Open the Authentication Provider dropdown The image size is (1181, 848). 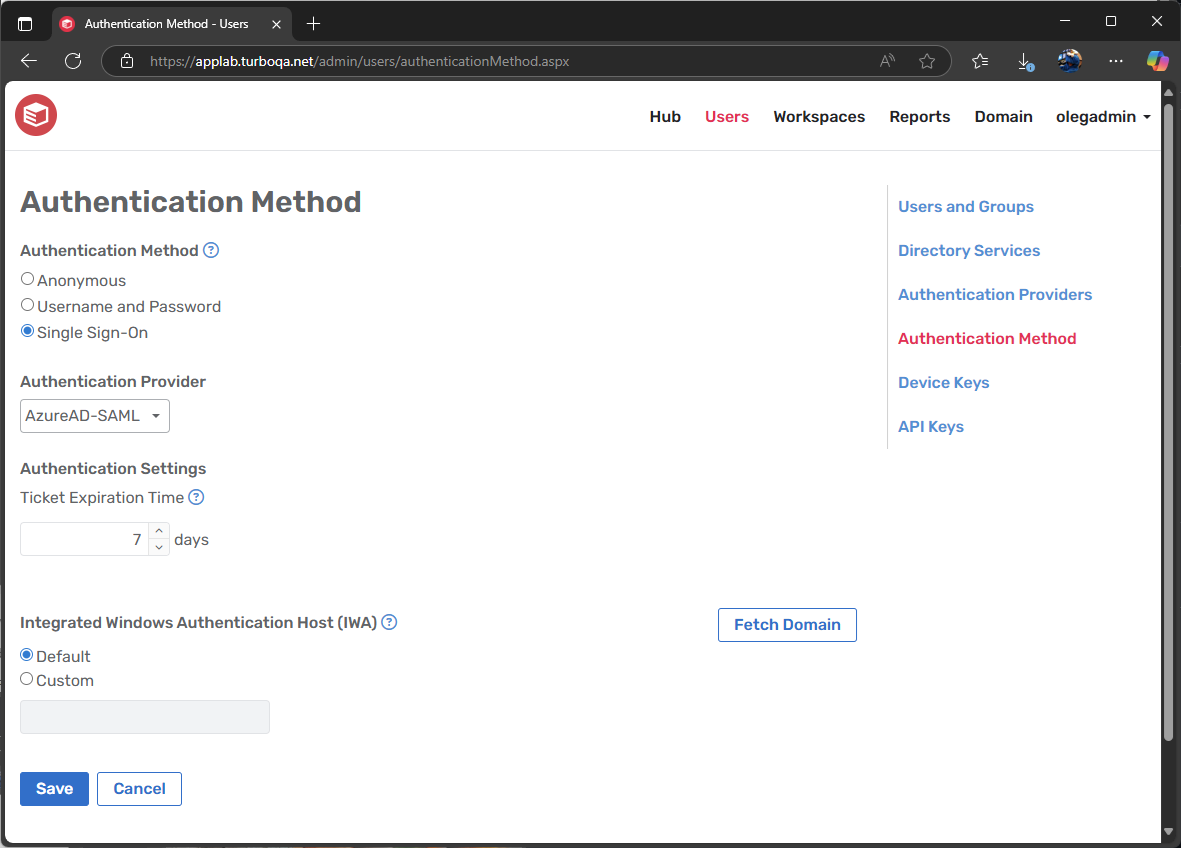tap(94, 415)
